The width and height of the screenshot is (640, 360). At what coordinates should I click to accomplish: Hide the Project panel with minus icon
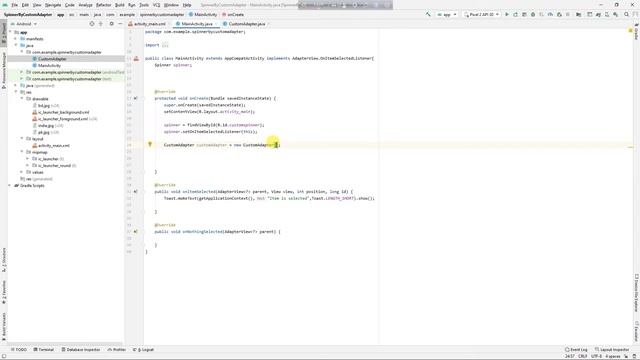coord(120,24)
